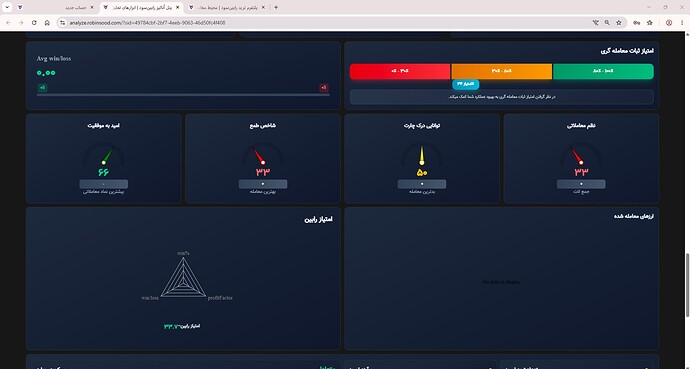Open the password key icon in toolbar

click(636, 22)
